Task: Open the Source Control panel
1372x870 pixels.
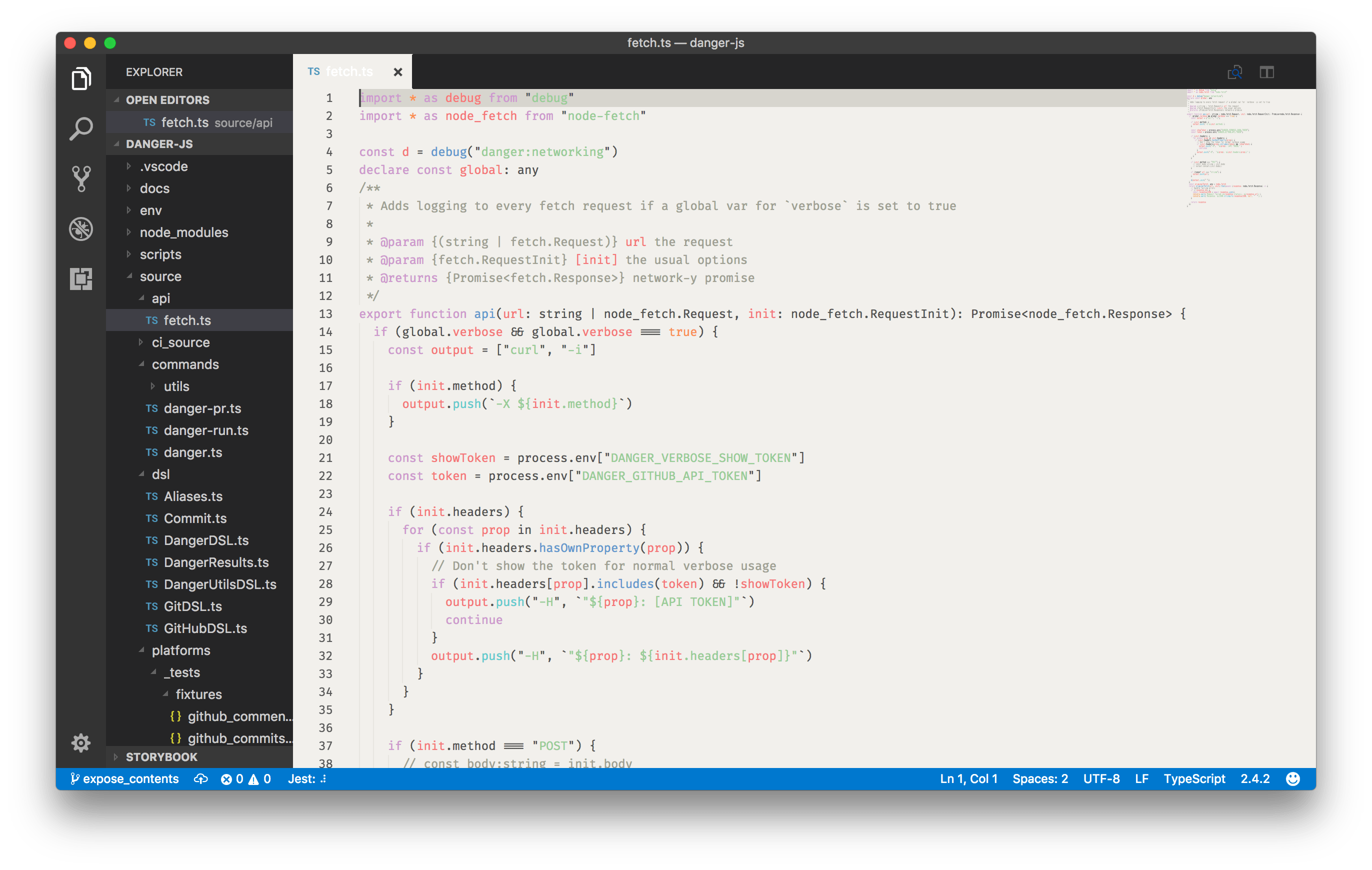Action: (x=80, y=178)
